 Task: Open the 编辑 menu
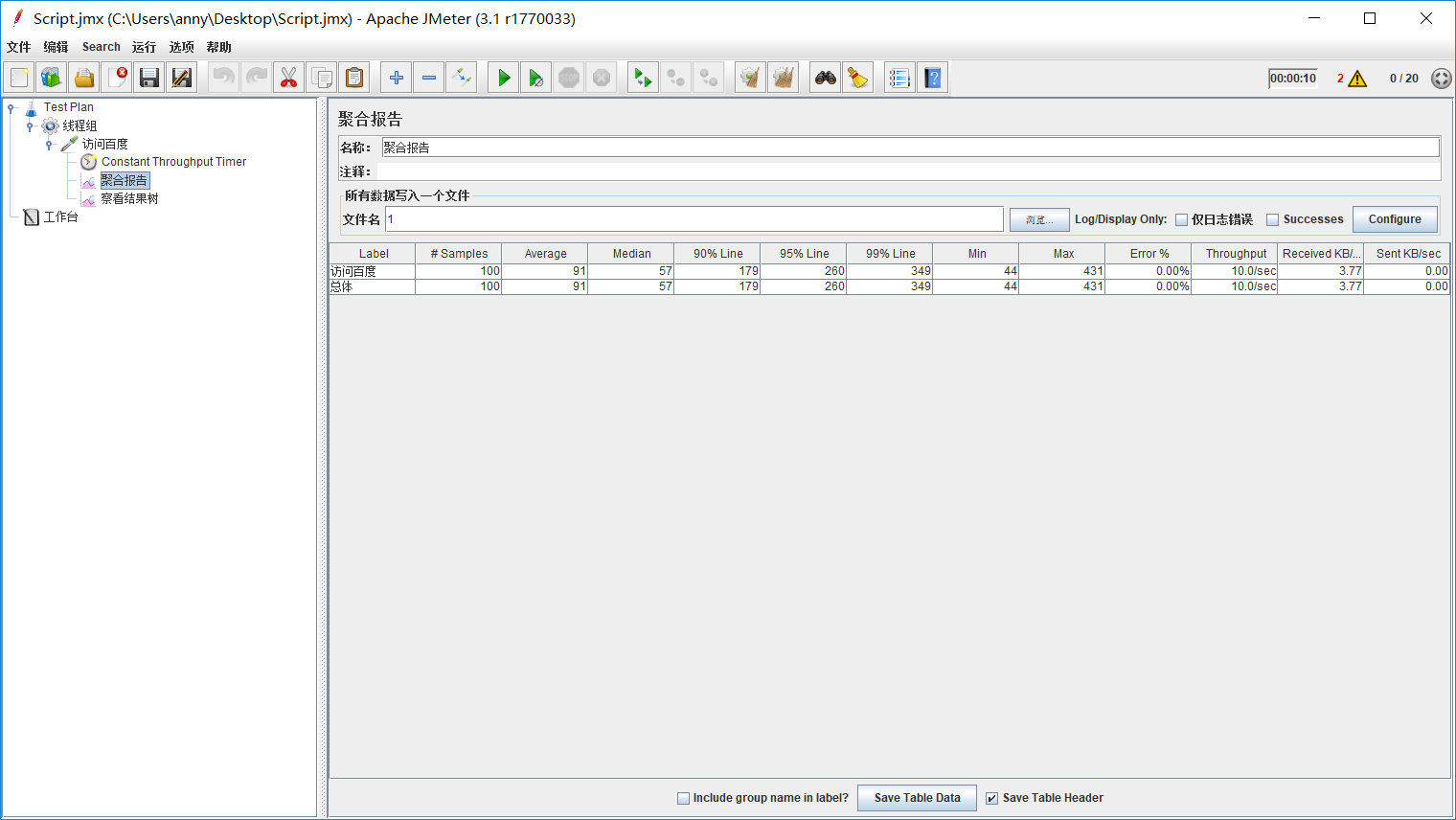56,47
